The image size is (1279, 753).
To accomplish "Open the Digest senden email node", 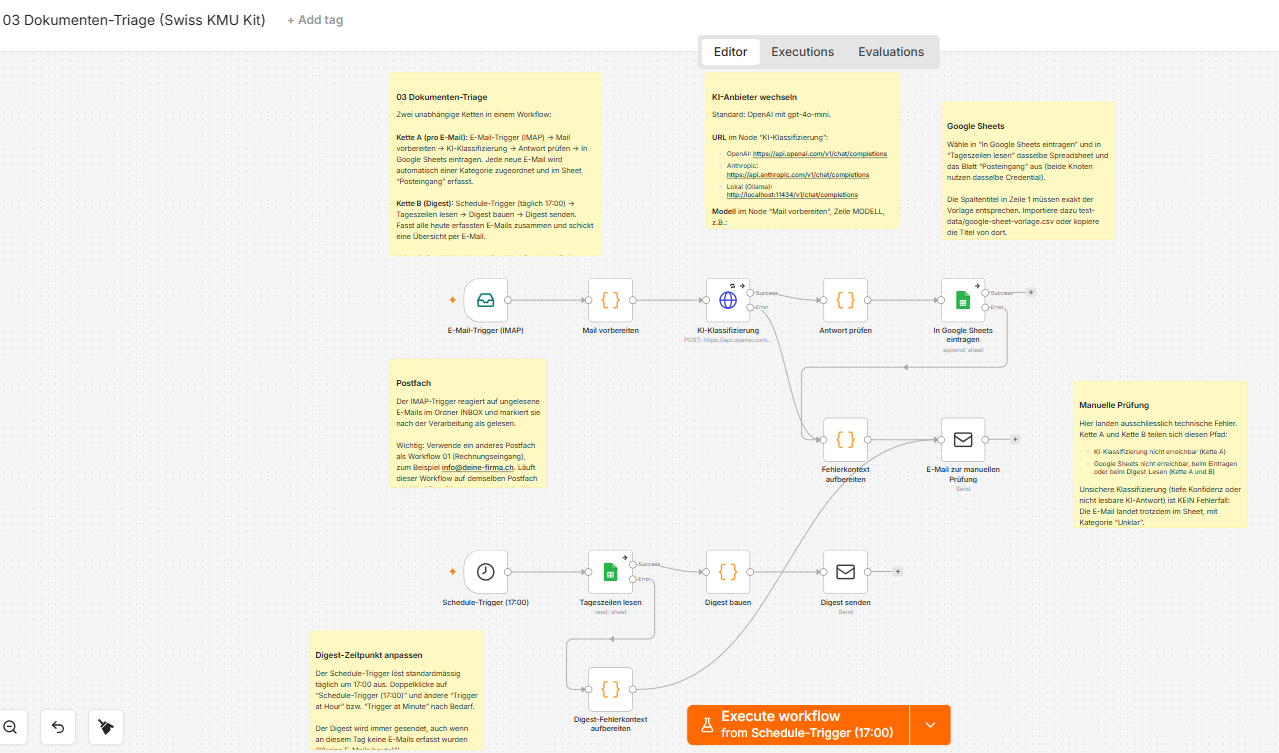I will tap(845, 572).
